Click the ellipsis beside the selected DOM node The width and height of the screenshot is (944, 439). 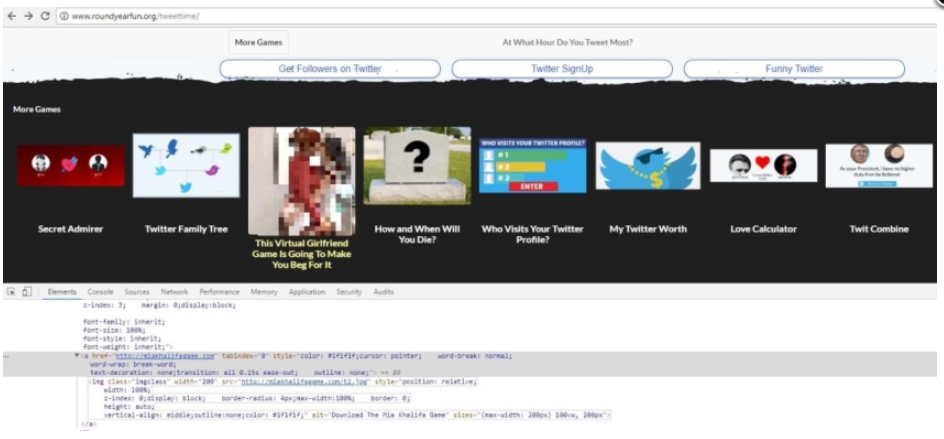click(x=8, y=355)
